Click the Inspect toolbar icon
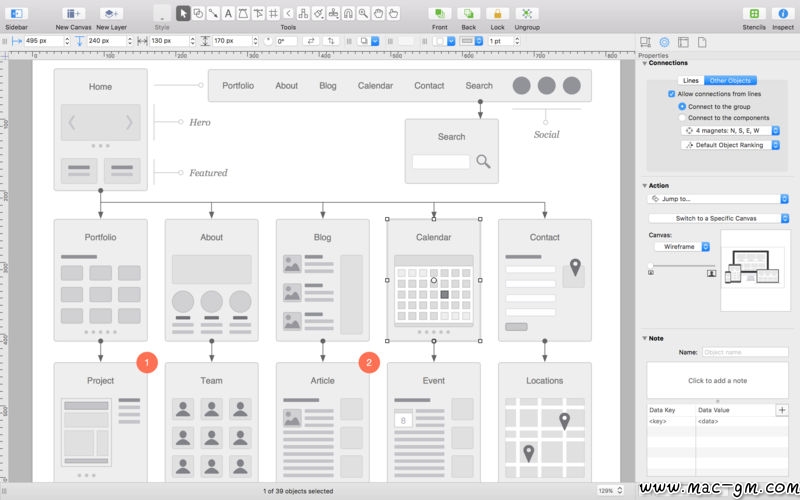 782,13
